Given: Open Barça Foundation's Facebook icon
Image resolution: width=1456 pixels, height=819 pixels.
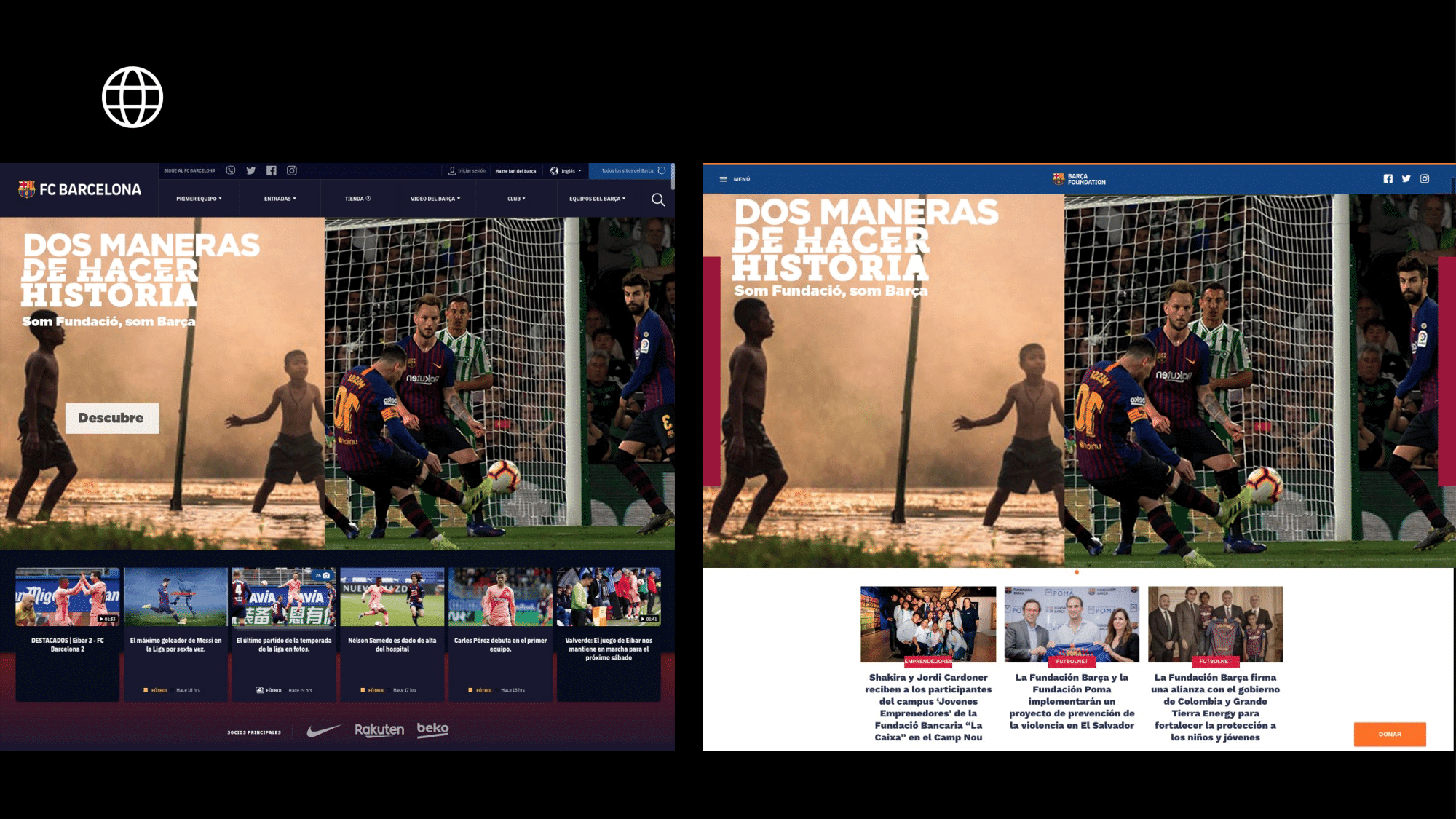Looking at the screenshot, I should [1388, 178].
